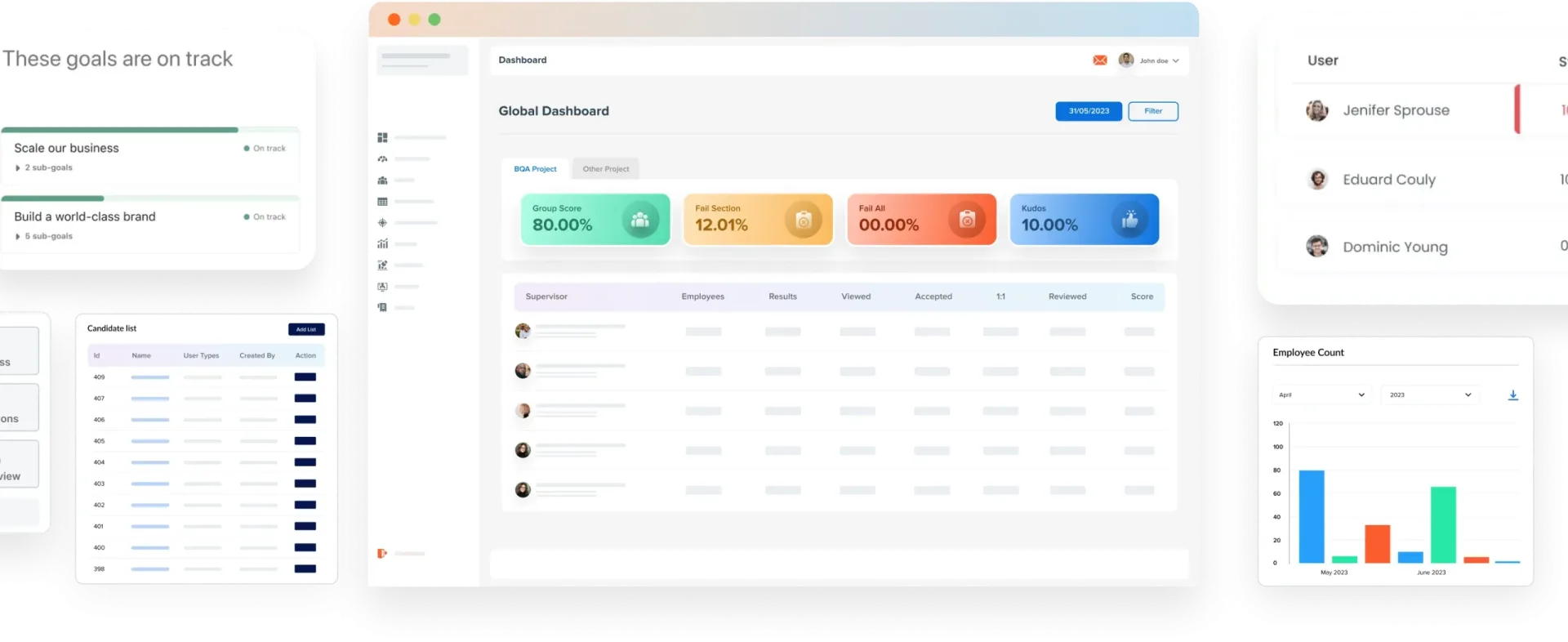The width and height of the screenshot is (1568, 642).
Task: Open the 2023 year dropdown
Action: (1430, 395)
